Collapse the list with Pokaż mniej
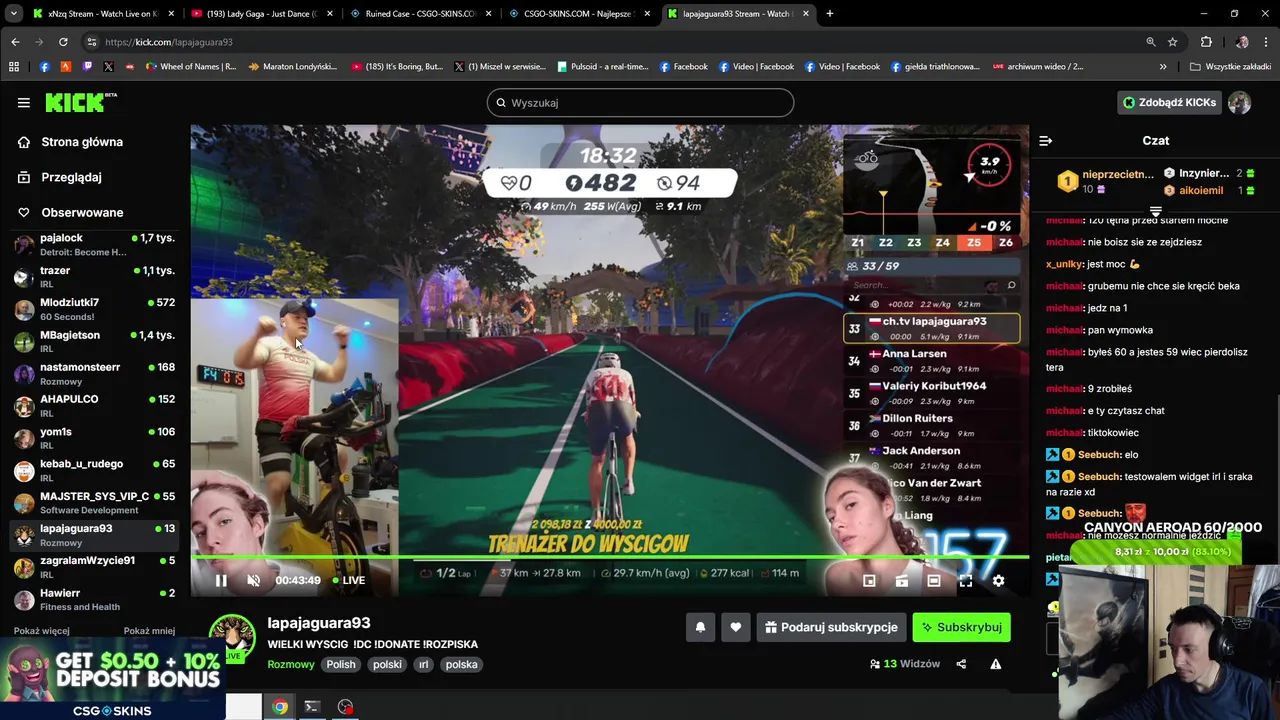 (x=149, y=631)
